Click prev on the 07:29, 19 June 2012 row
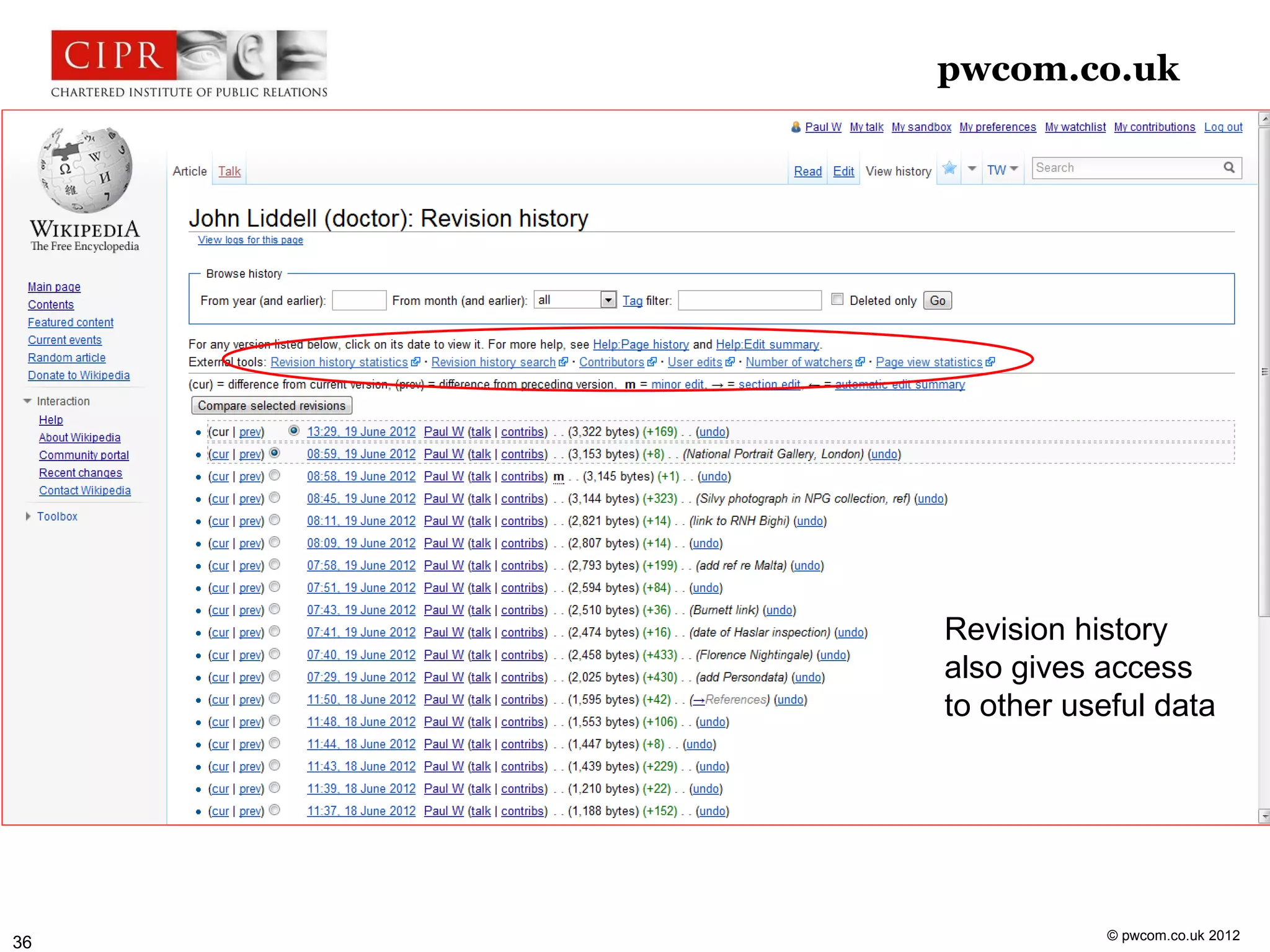 click(250, 677)
